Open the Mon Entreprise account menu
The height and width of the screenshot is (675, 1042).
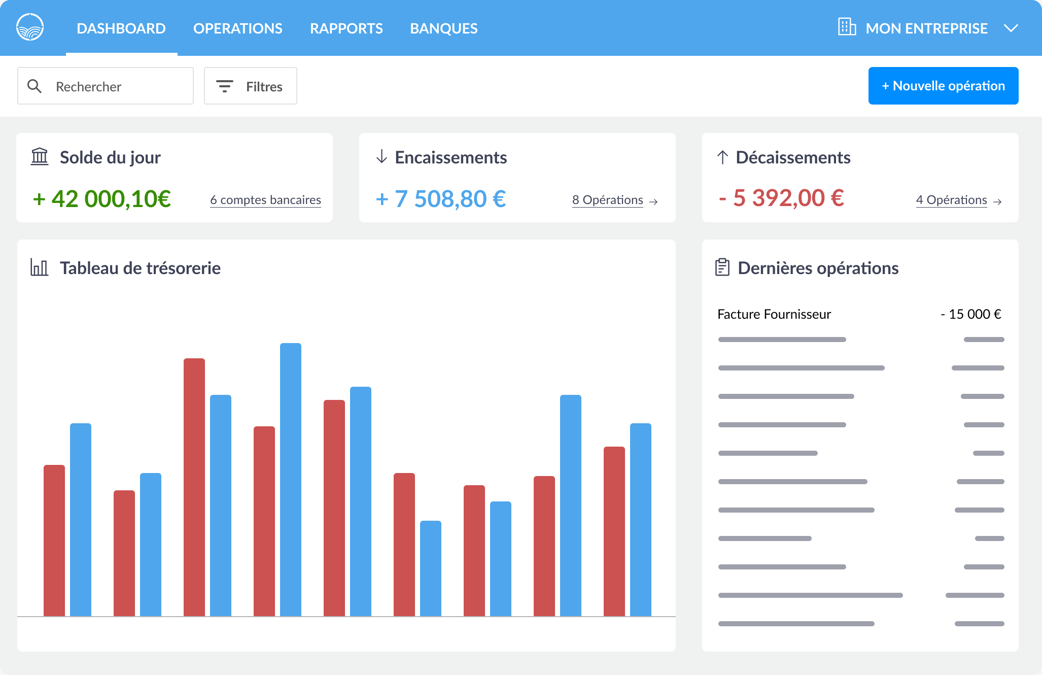coord(928,28)
